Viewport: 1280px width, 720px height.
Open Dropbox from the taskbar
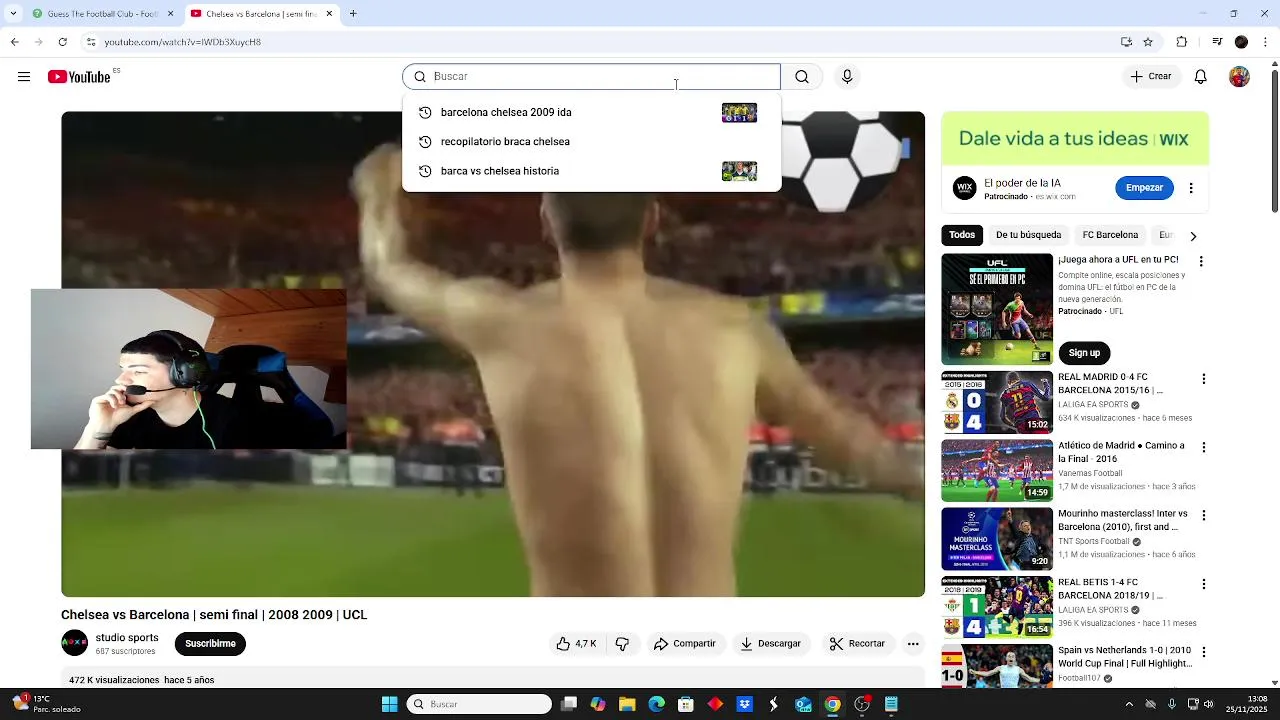744,704
